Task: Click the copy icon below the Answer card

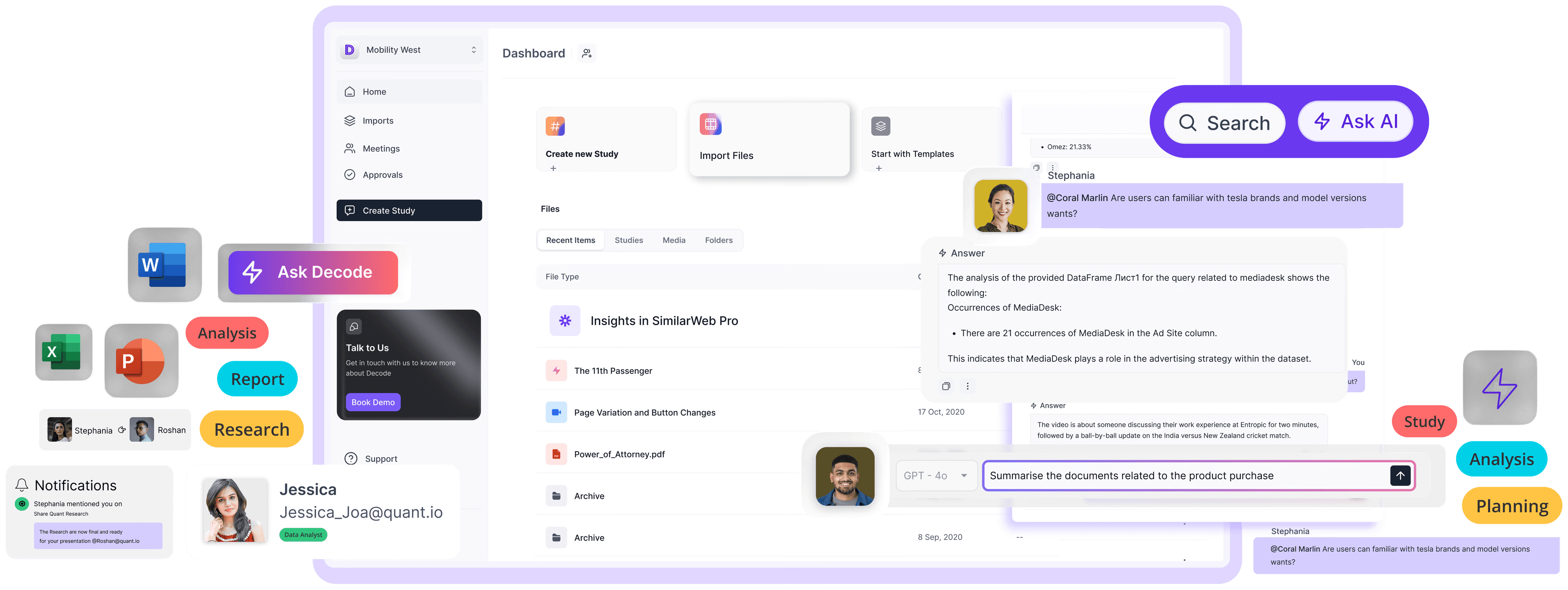Action: 946,386
